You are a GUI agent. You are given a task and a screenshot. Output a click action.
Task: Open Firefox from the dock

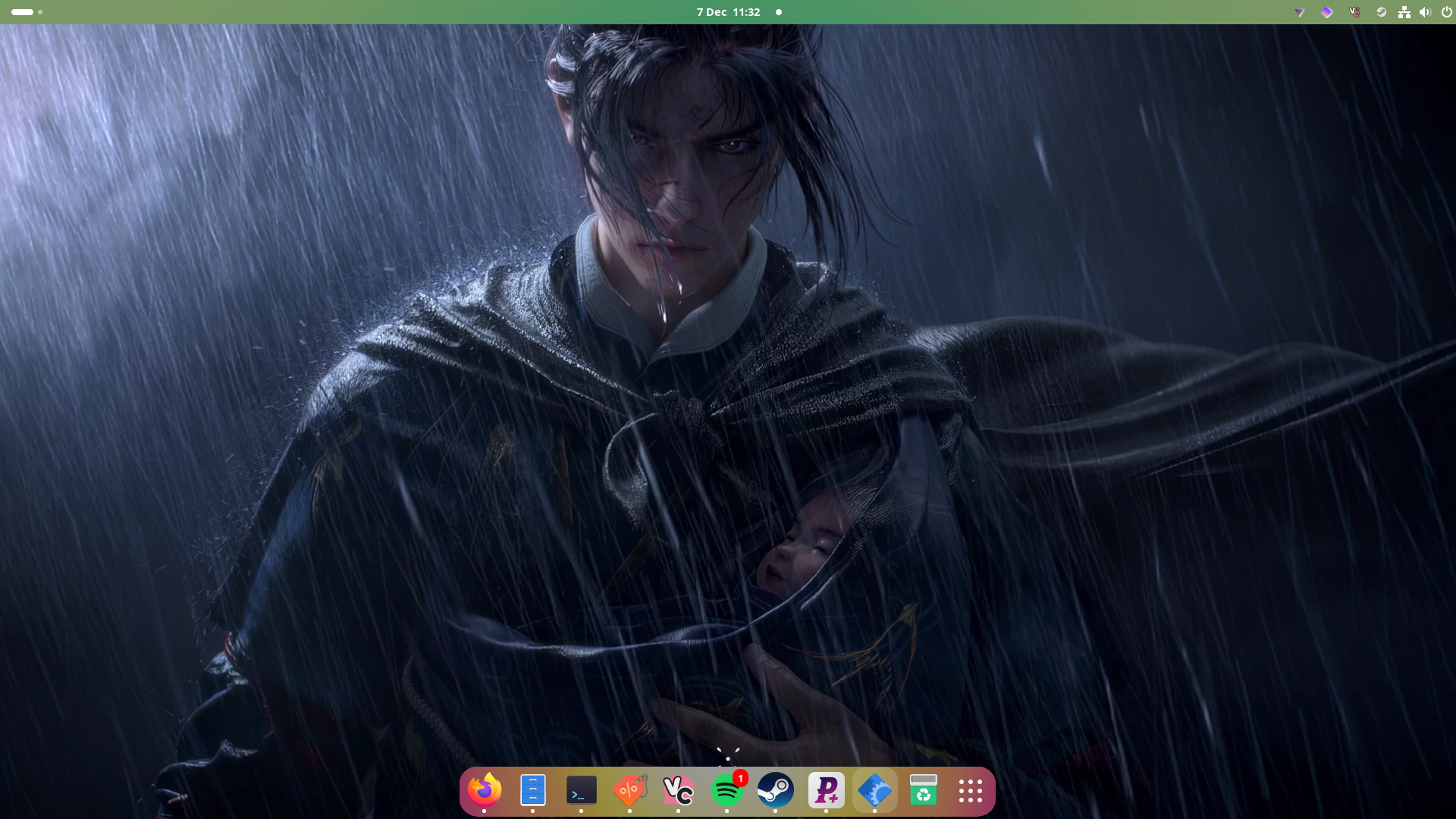click(x=485, y=790)
